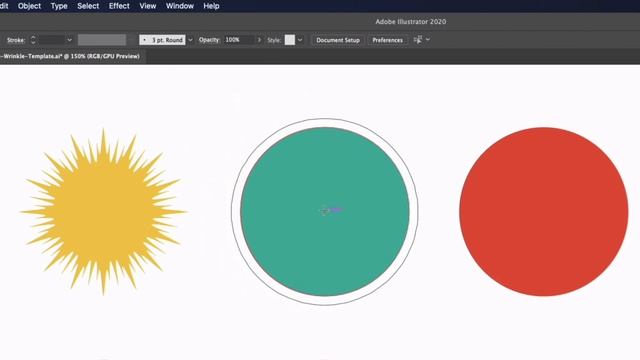Expand the align options dropdown arrow
Image resolution: width=640 pixels, height=360 pixels.
[x=428, y=40]
